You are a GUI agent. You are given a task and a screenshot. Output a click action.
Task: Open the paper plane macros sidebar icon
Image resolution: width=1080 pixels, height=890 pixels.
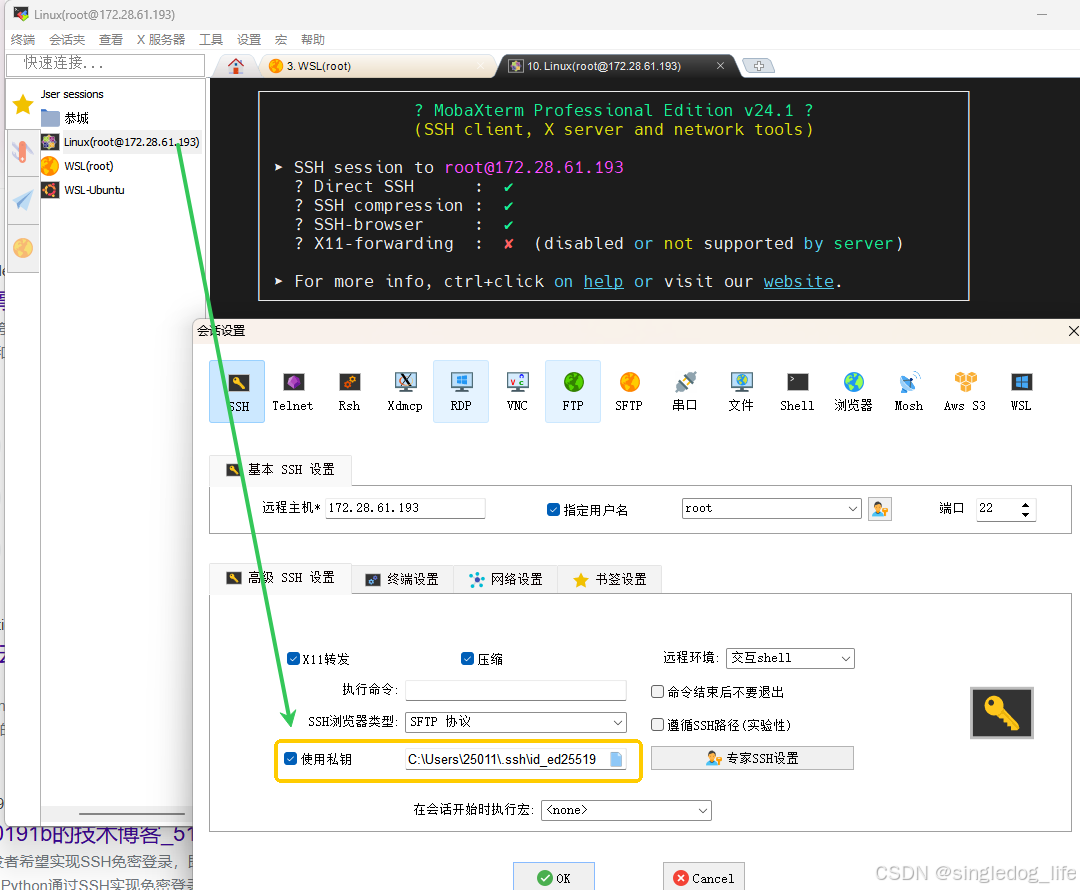pos(23,200)
